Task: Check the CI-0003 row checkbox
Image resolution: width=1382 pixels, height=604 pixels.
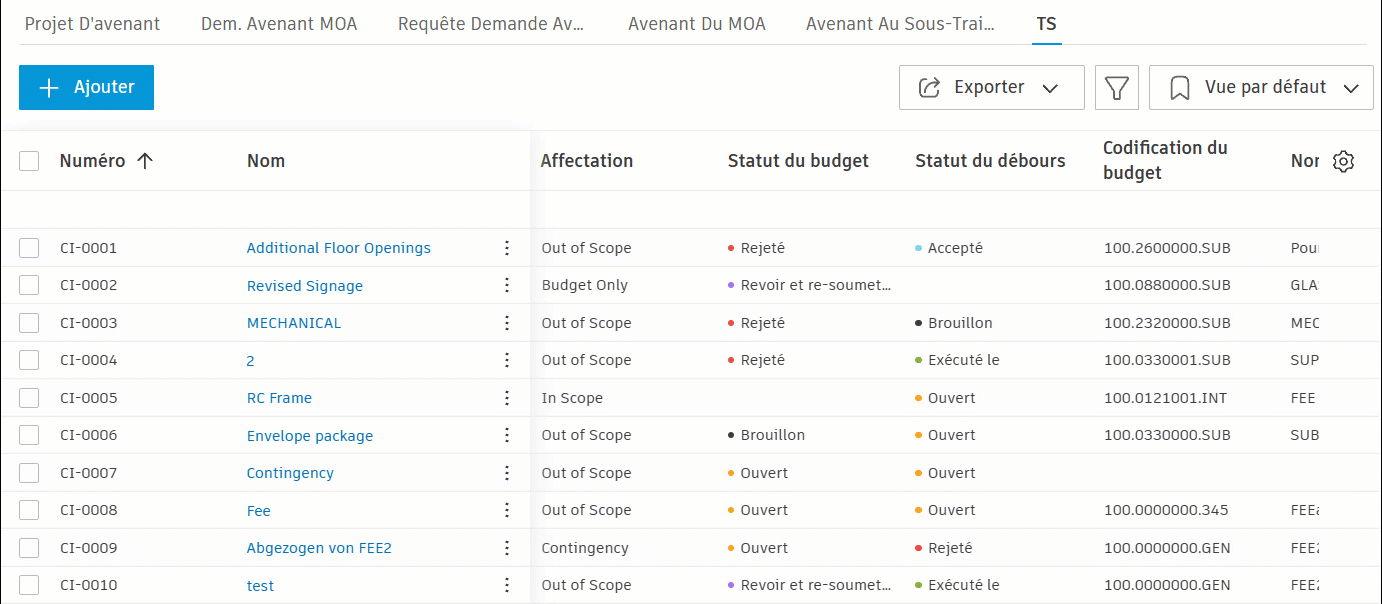Action: [29, 323]
